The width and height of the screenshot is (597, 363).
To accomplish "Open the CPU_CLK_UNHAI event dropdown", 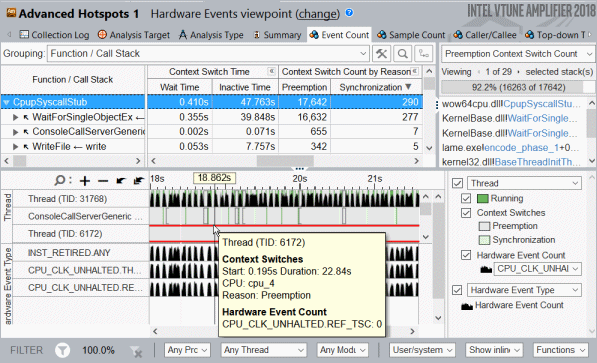I will 537,269.
